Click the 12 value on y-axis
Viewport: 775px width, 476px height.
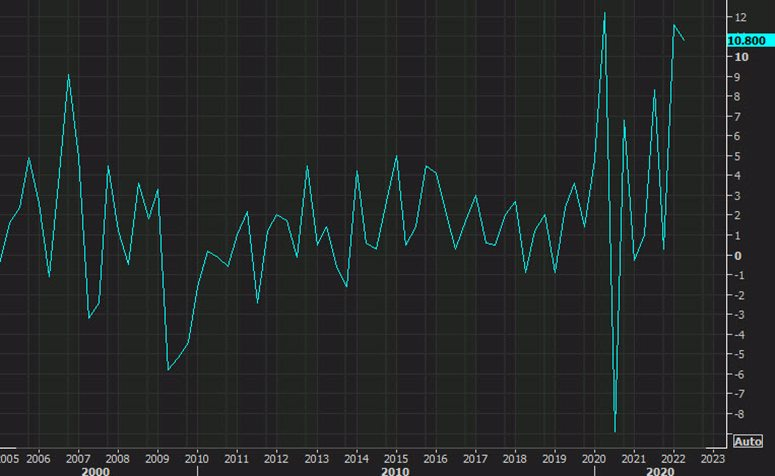740,18
